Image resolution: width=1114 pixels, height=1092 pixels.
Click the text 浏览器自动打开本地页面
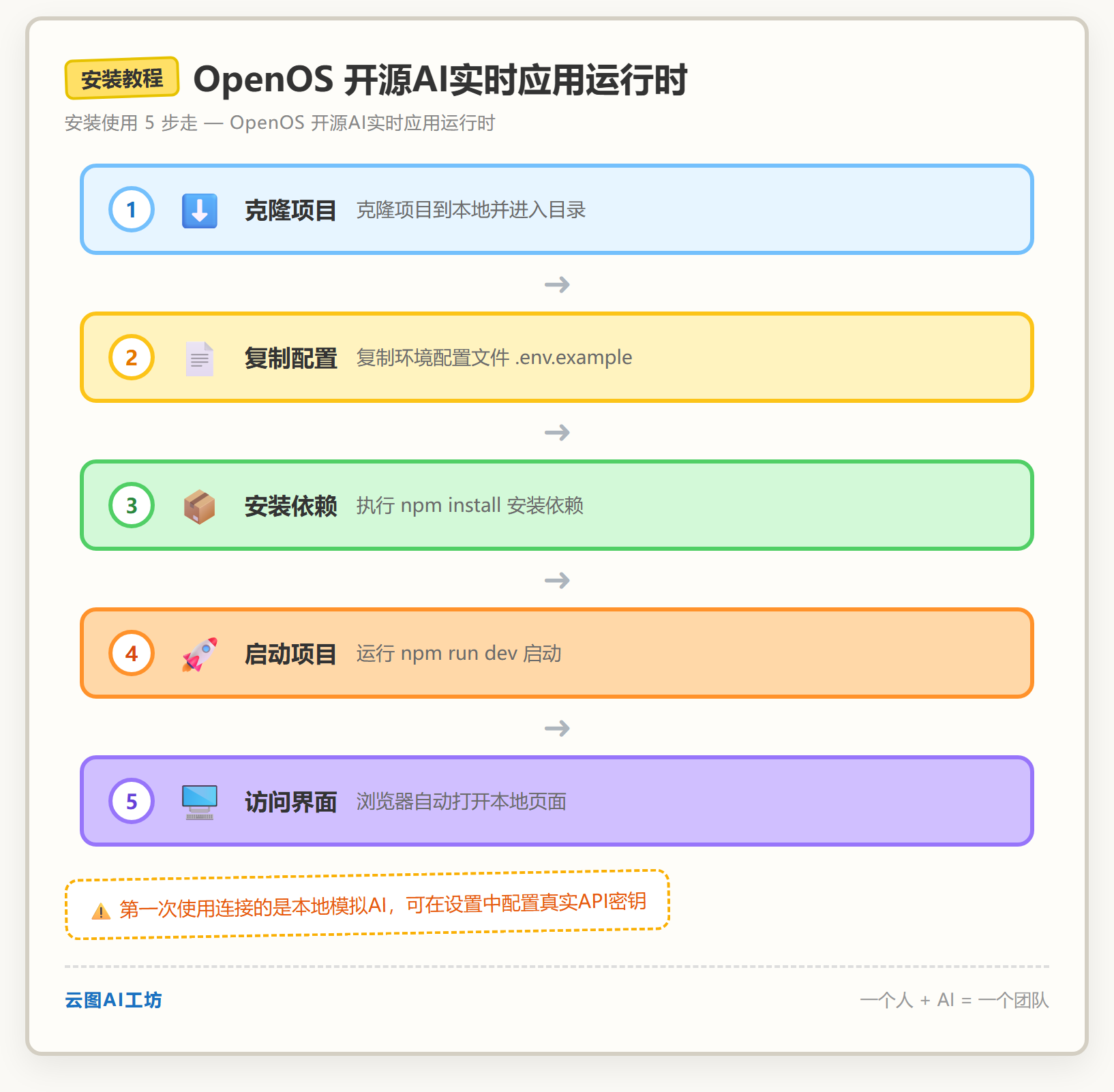[462, 801]
